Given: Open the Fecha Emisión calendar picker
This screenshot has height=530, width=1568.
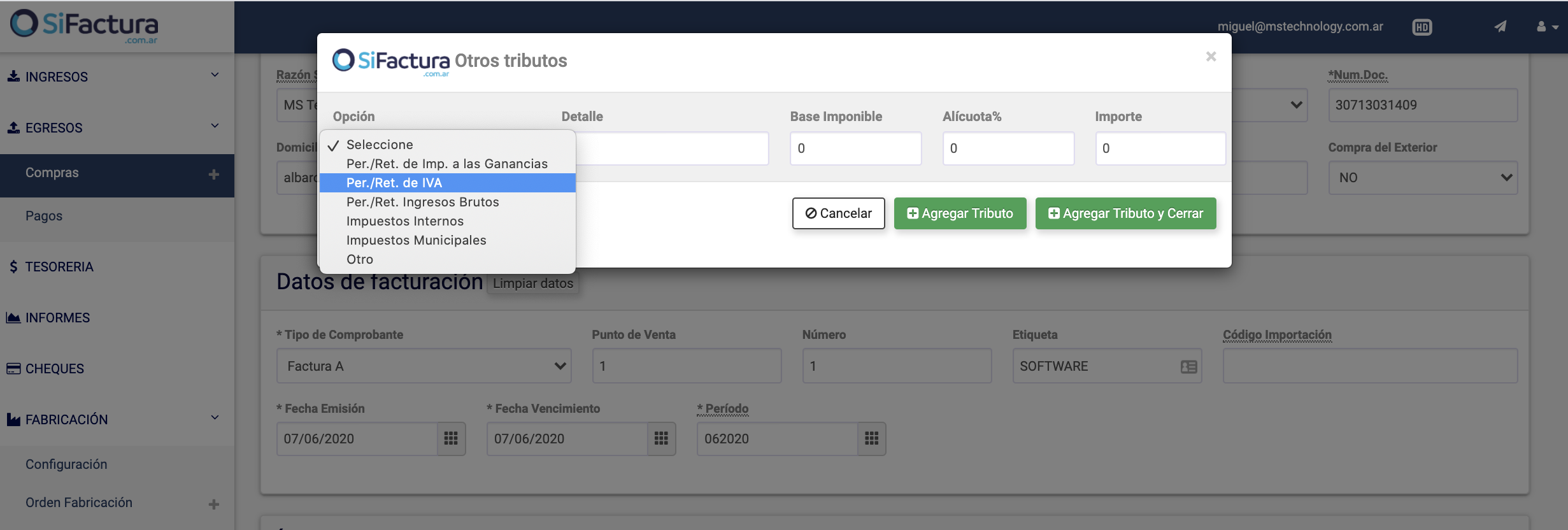Looking at the screenshot, I should pyautogui.click(x=451, y=438).
